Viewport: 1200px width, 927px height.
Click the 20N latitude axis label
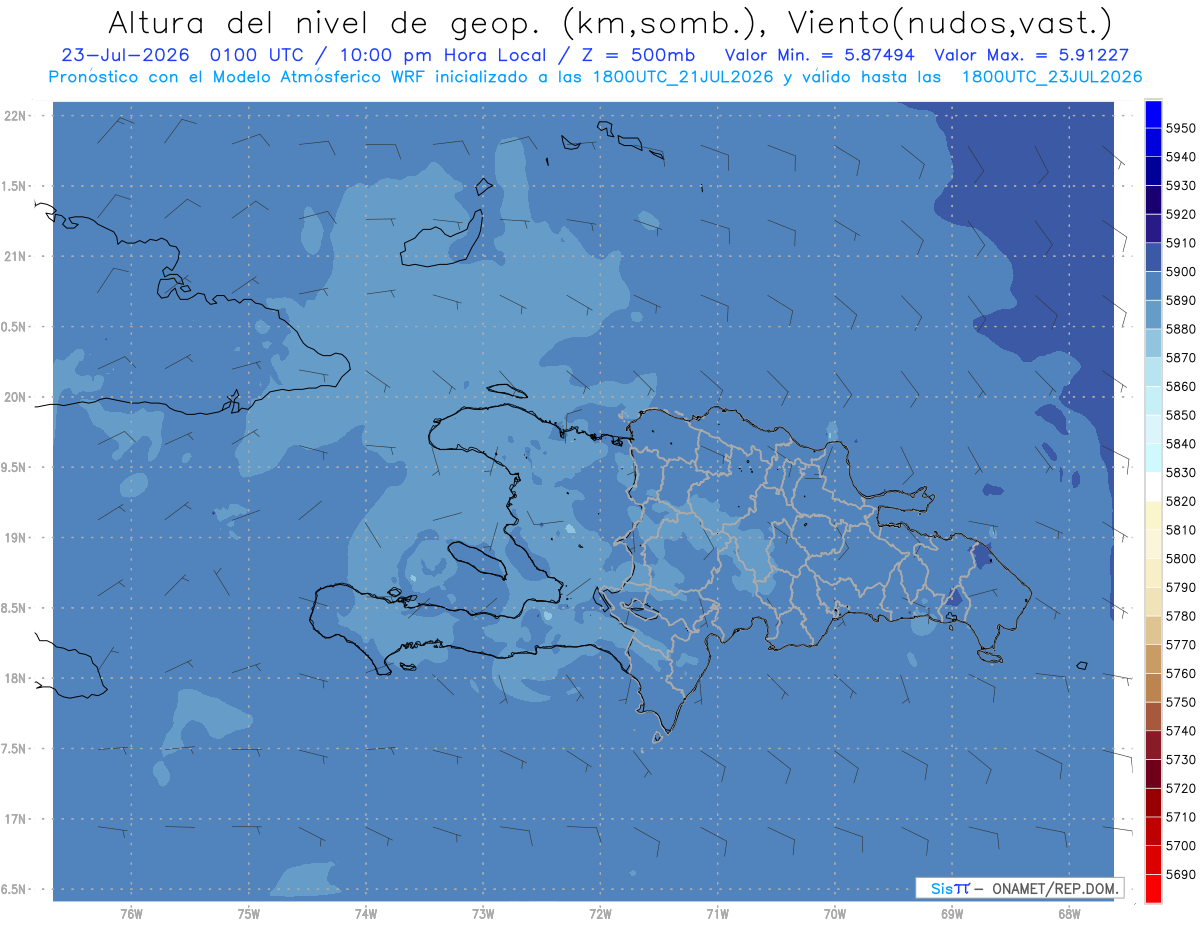pyautogui.click(x=15, y=397)
